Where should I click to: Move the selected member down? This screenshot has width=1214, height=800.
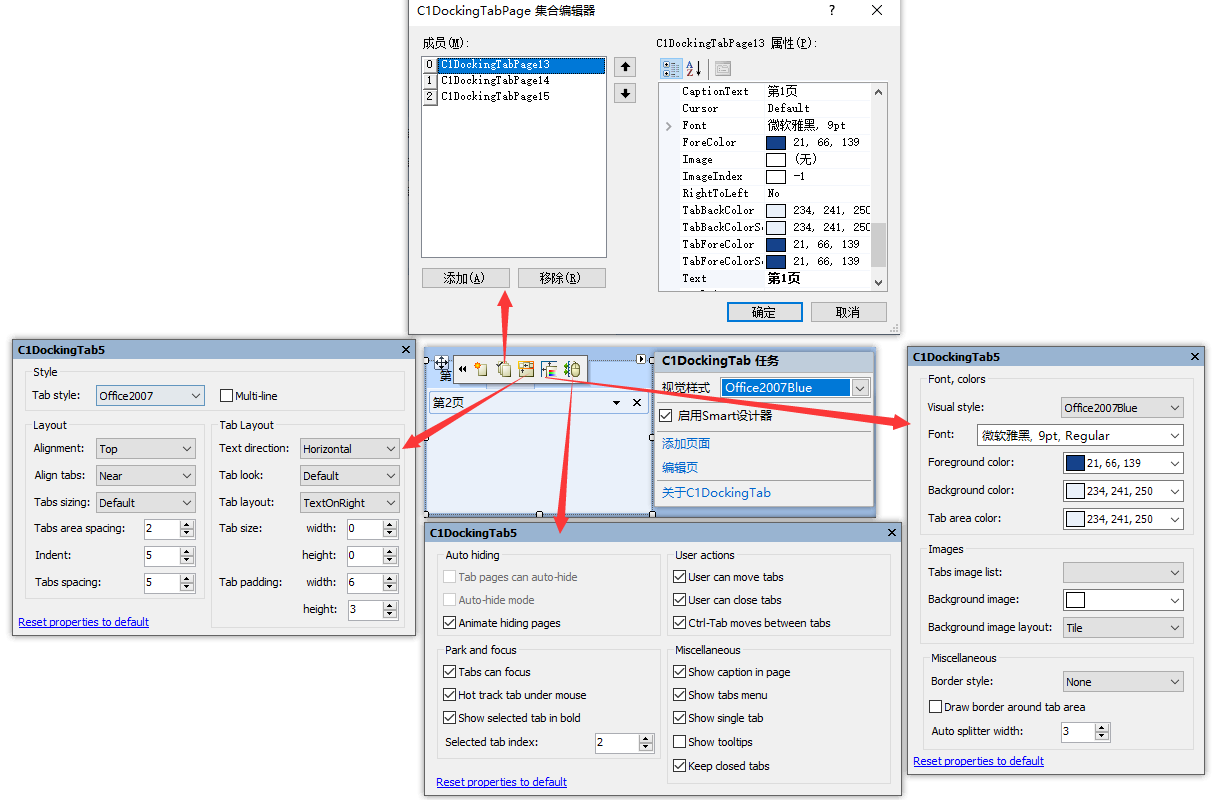click(625, 93)
